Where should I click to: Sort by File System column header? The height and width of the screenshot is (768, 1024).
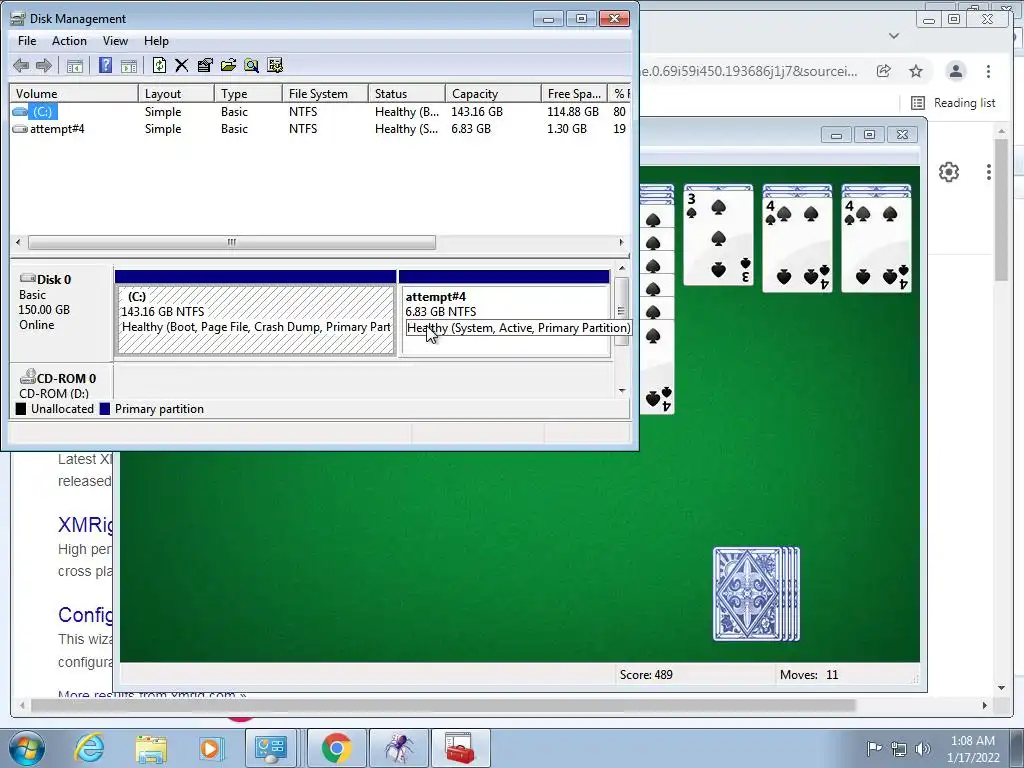325,93
